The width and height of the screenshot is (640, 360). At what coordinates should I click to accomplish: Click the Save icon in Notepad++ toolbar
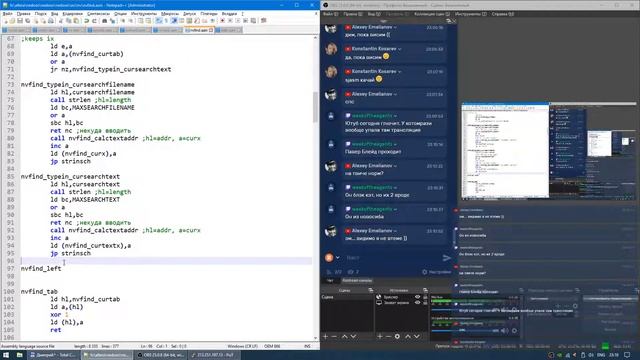tap(20, 21)
